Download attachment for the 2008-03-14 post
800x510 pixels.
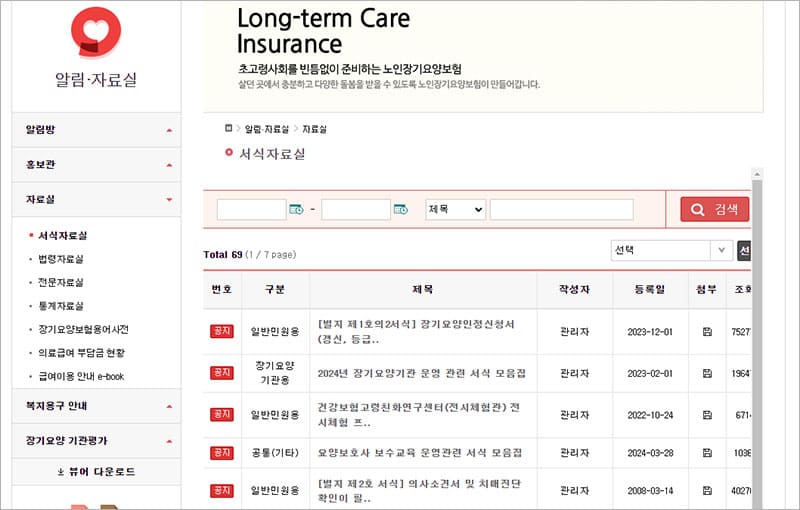[707, 491]
